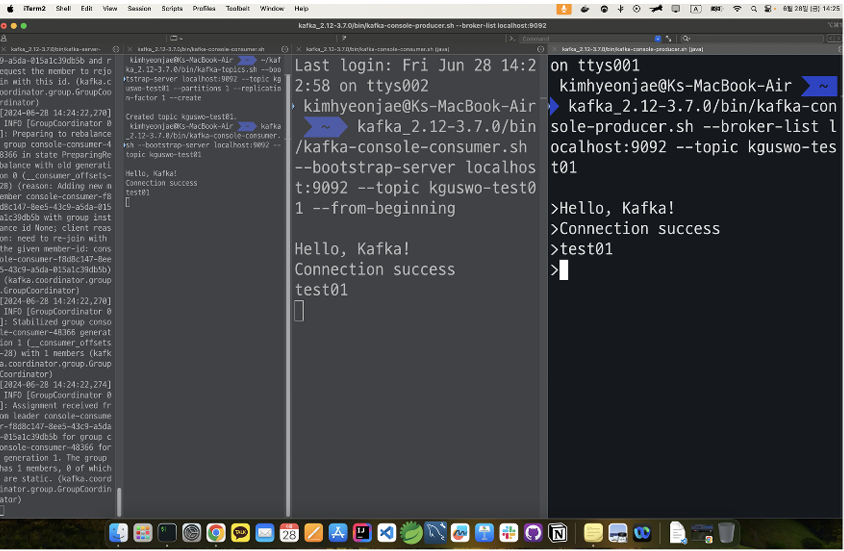Launch Google Chrome from the dock

(x=215, y=534)
